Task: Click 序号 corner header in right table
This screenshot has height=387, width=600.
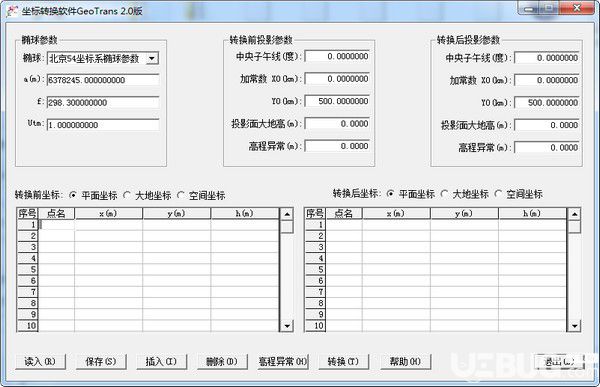Action: (x=315, y=213)
